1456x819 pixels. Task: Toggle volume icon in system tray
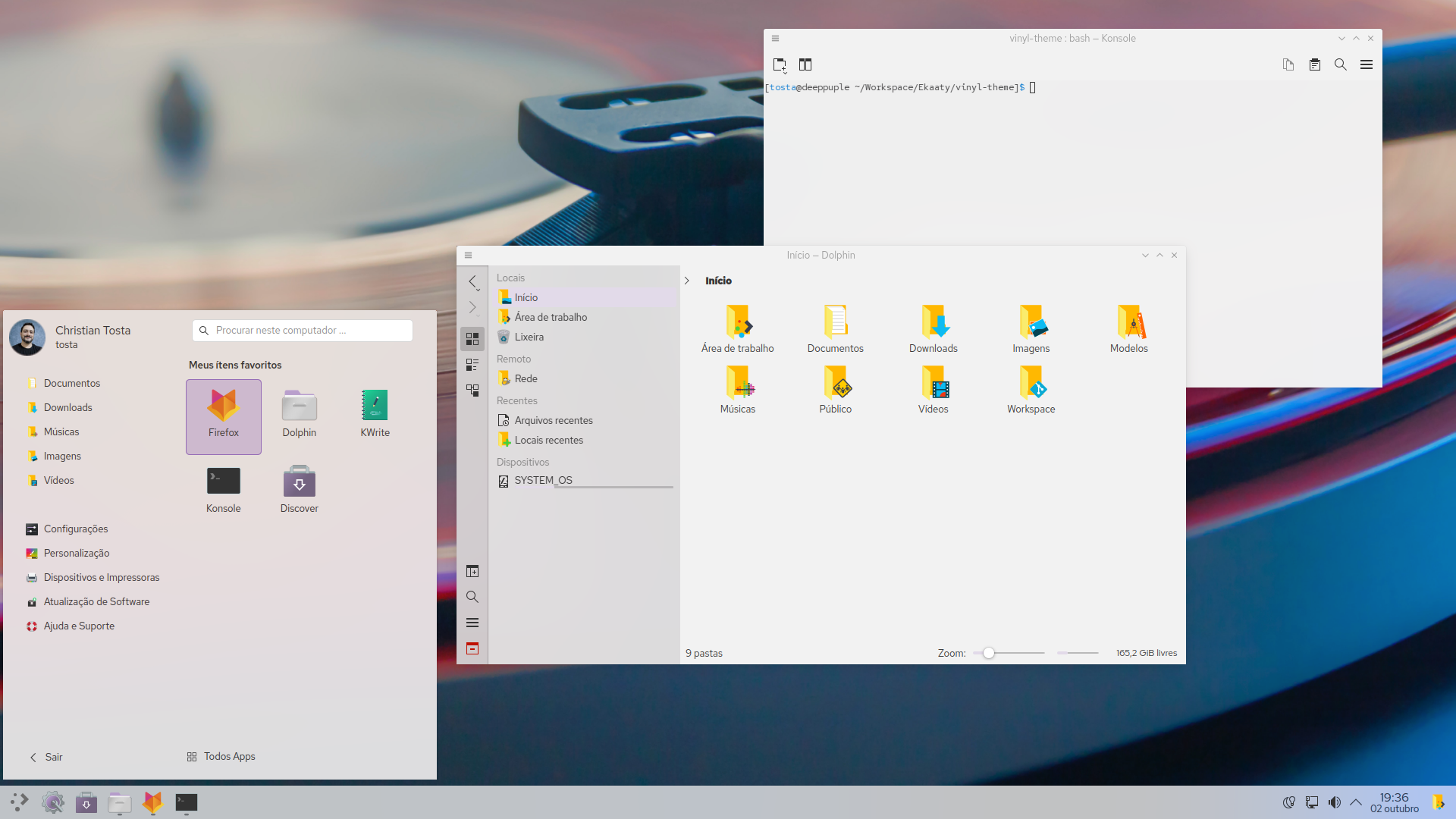1335,802
